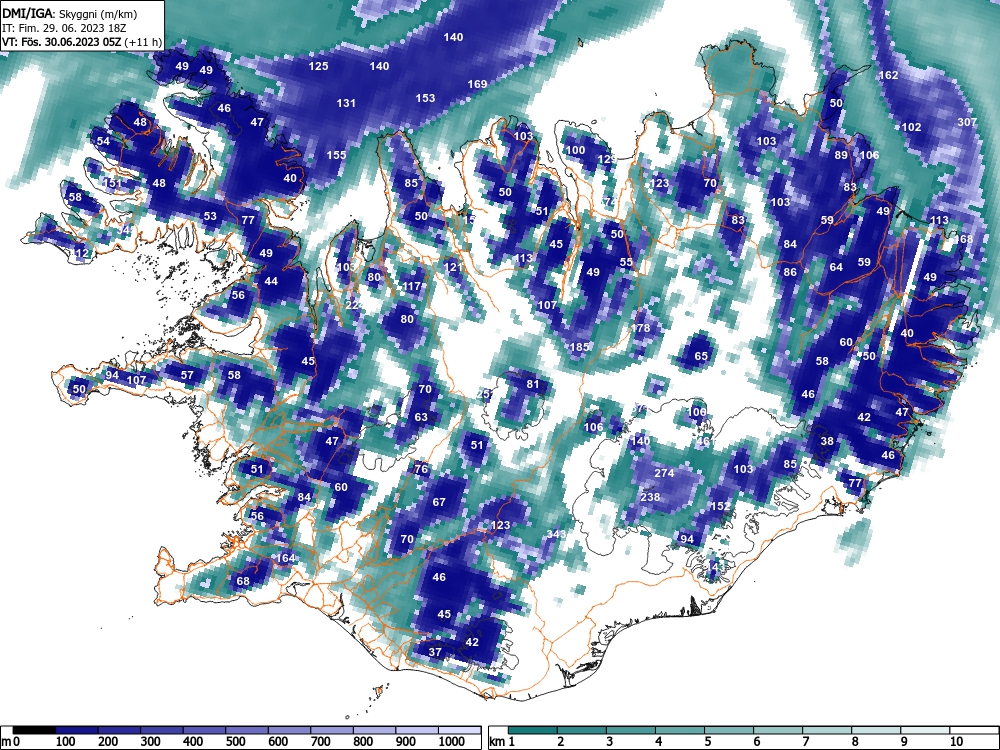Click the '343' visibility value on the map
Image resolution: width=1000 pixels, height=750 pixels.
[557, 534]
